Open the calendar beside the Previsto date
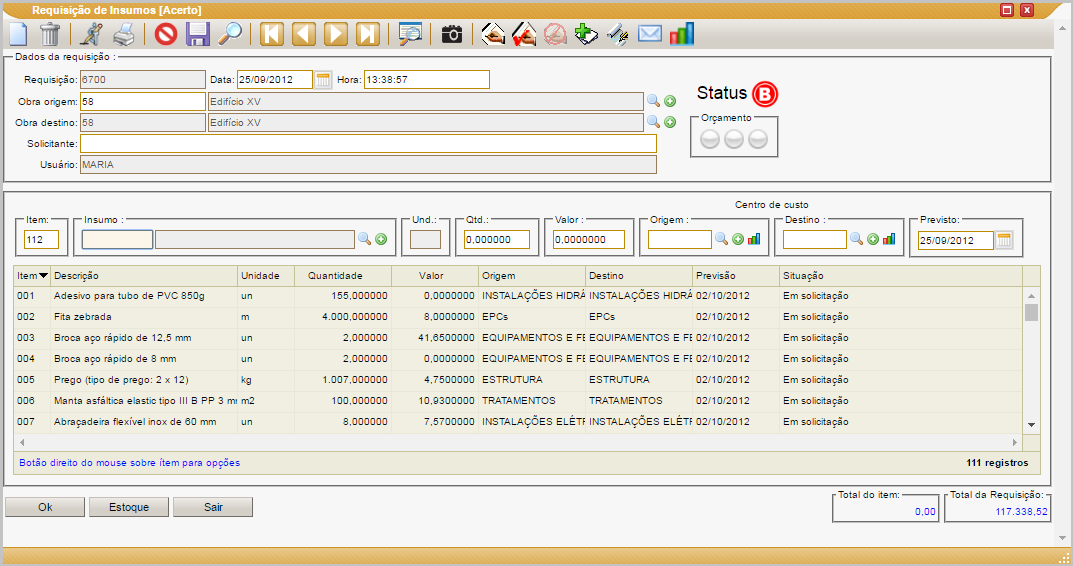 tap(1004, 240)
